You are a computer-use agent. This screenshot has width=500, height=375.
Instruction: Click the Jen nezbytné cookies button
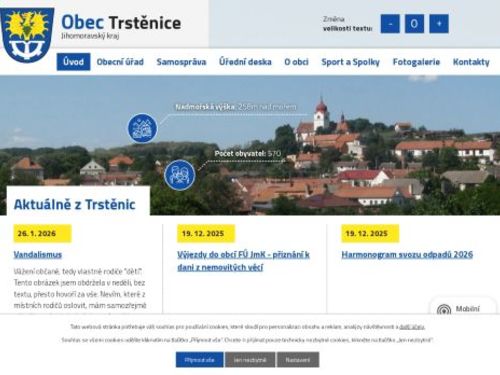pyautogui.click(x=250, y=360)
